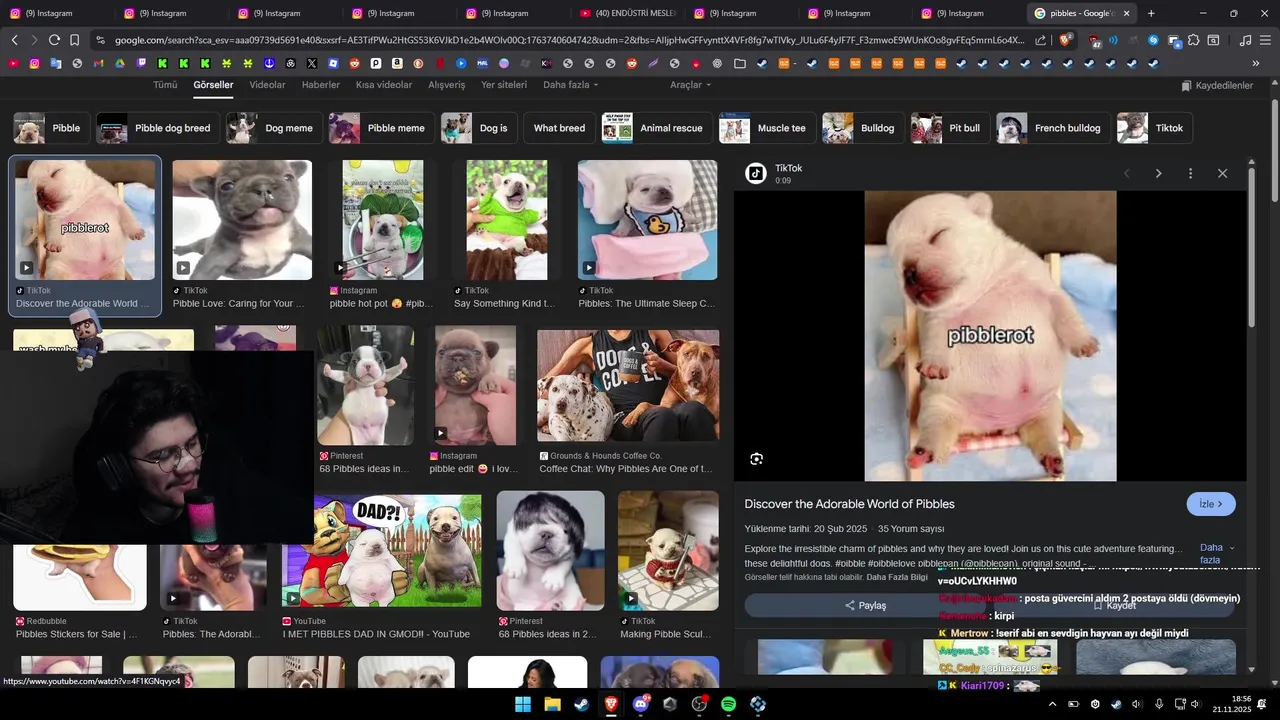The image size is (1280, 720).
Task: Open a new browser tab with the plus
Action: point(1151,13)
